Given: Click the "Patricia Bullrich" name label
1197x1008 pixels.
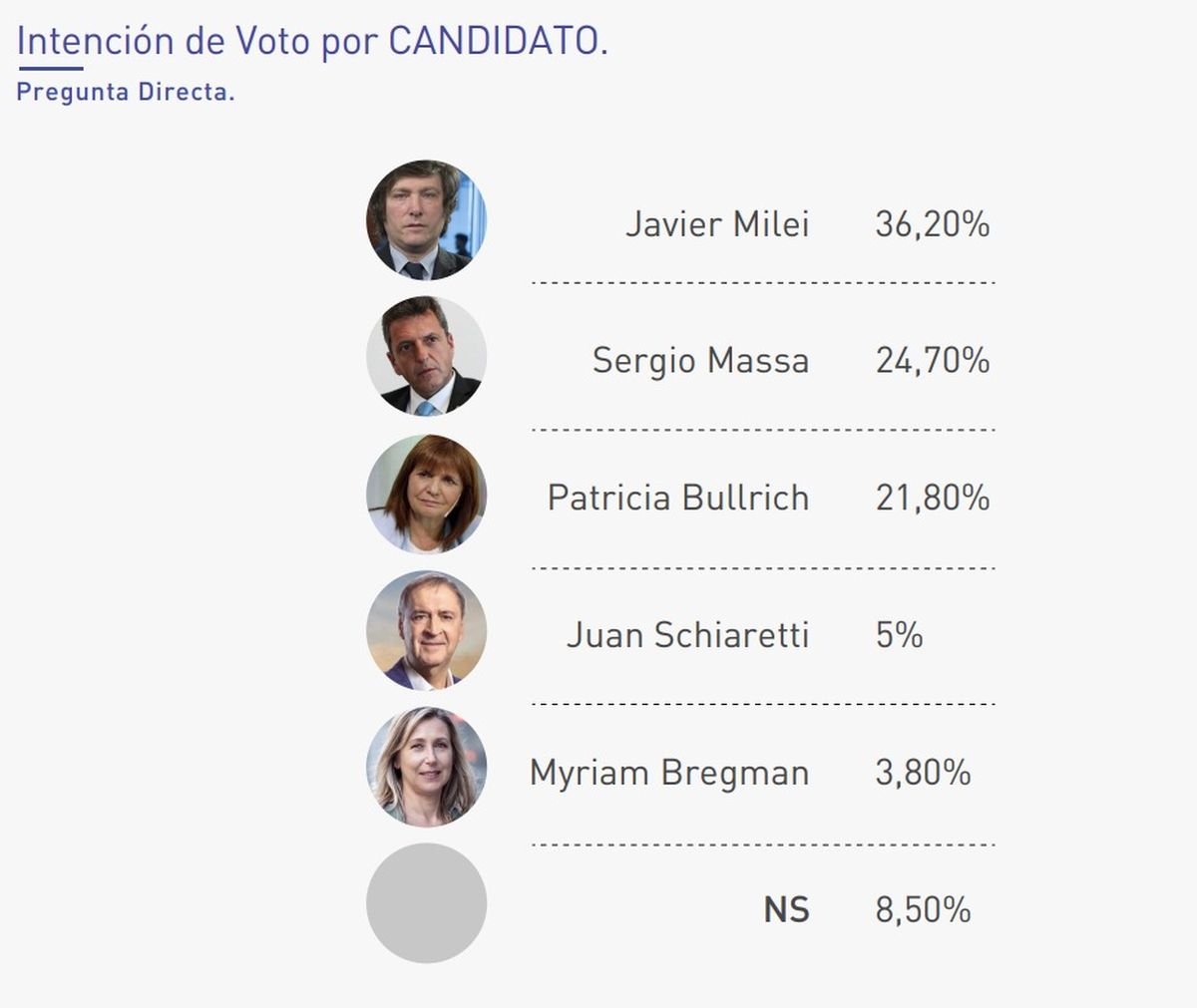Looking at the screenshot, I should click(x=678, y=498).
